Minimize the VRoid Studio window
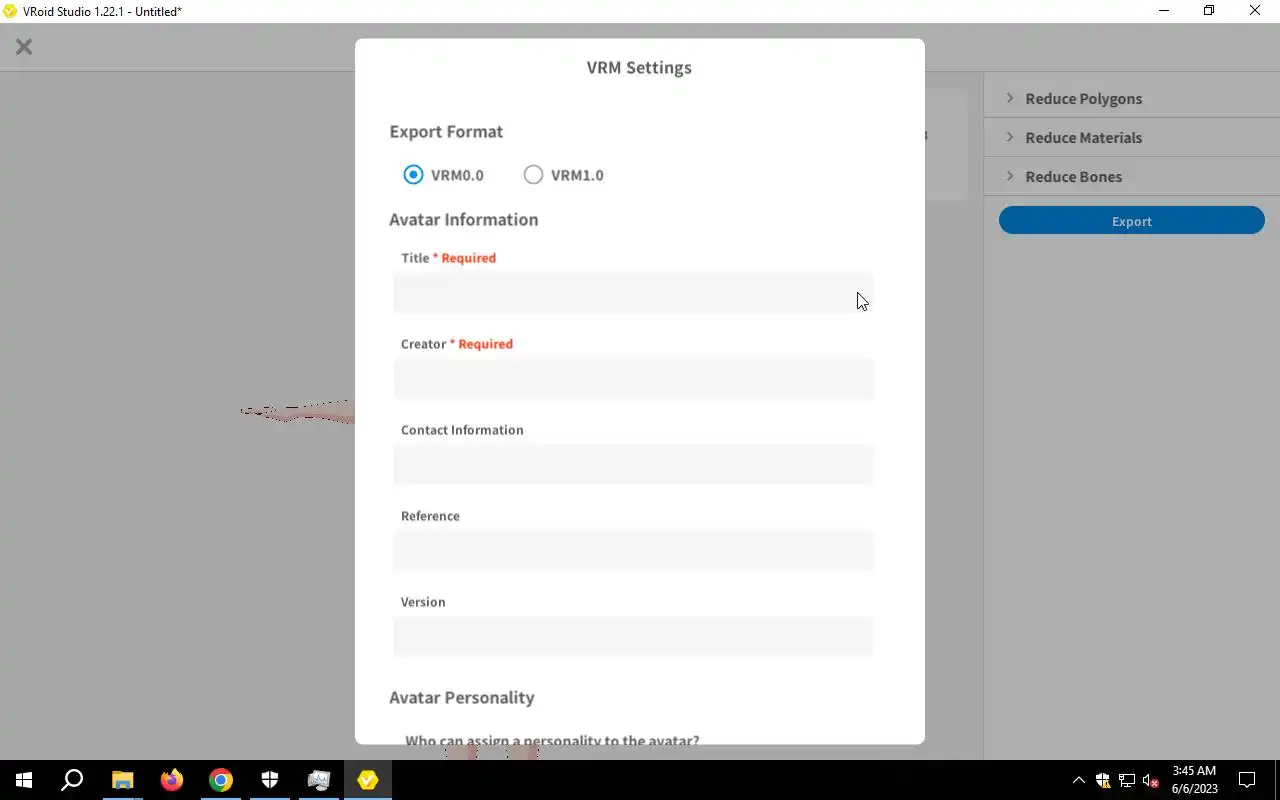 pyautogui.click(x=1164, y=11)
